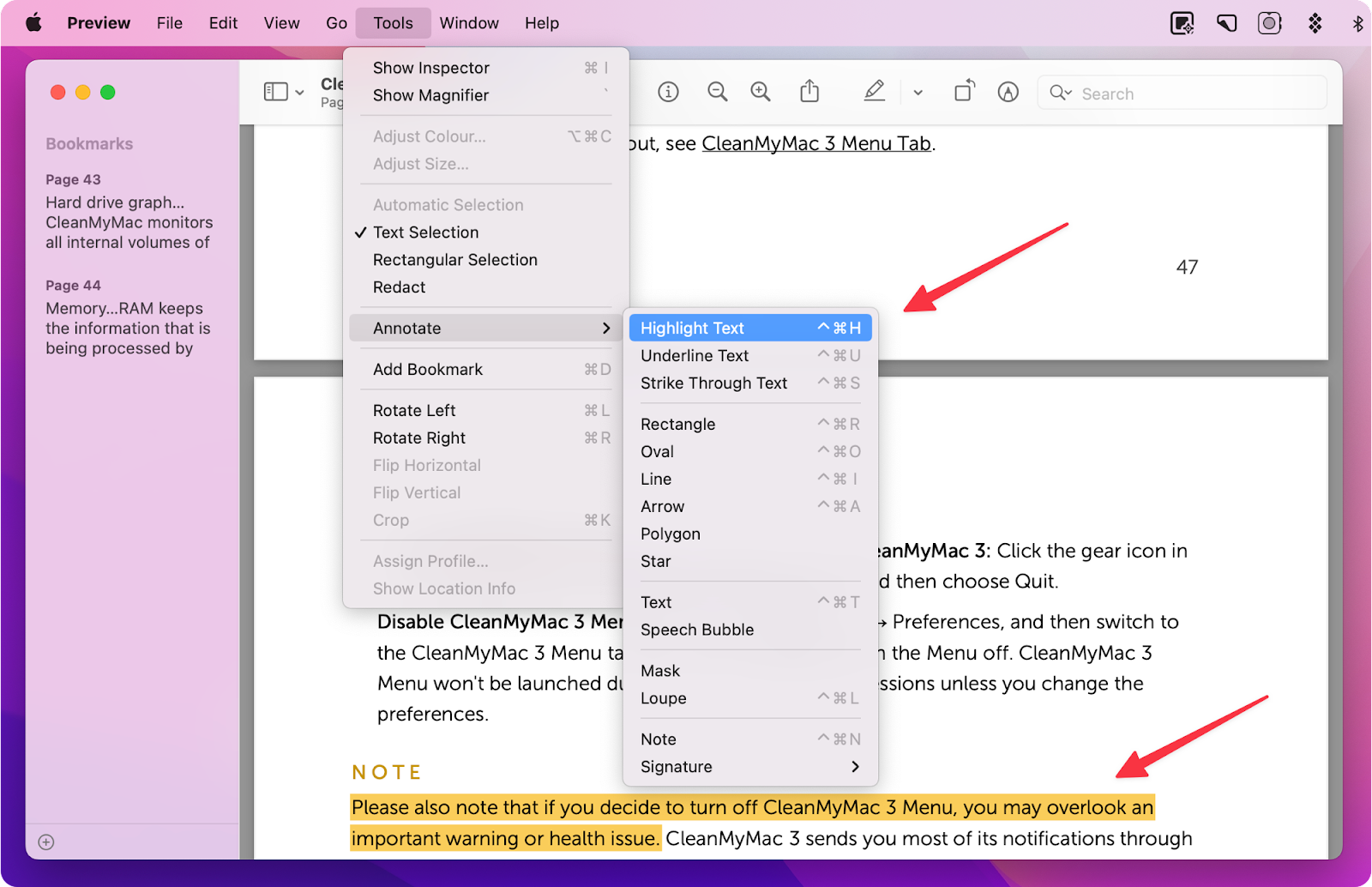This screenshot has width=1372, height=887.
Task: Add a Speech Bubble annotation
Action: pos(750,630)
